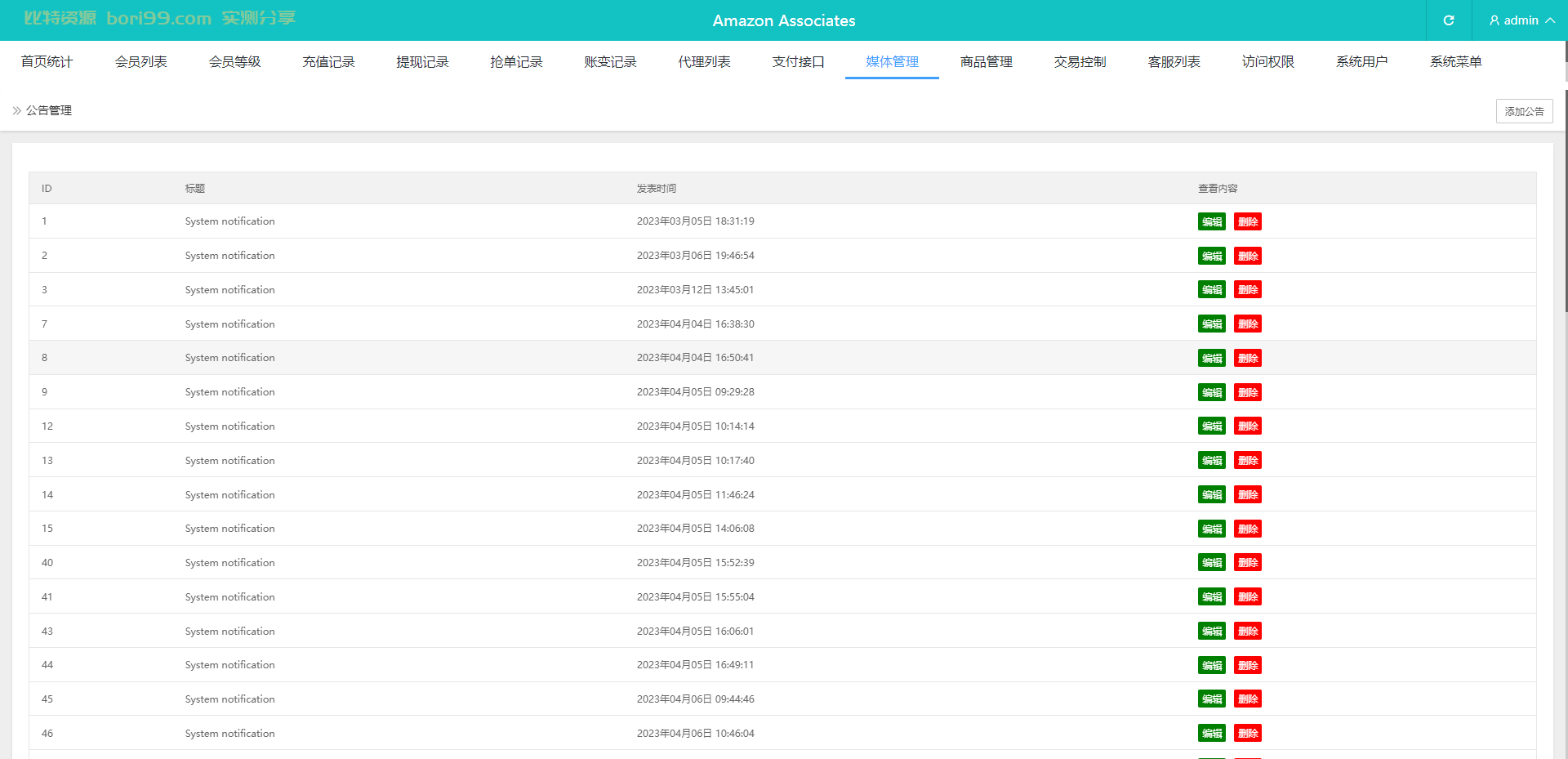Open 抢单记录 tab
The image size is (1568, 759).
tap(516, 62)
